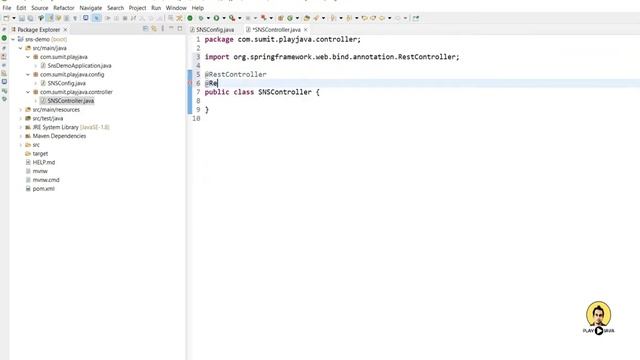Click the New Java Package icon
This screenshot has height=360, width=640.
pos(280,18)
